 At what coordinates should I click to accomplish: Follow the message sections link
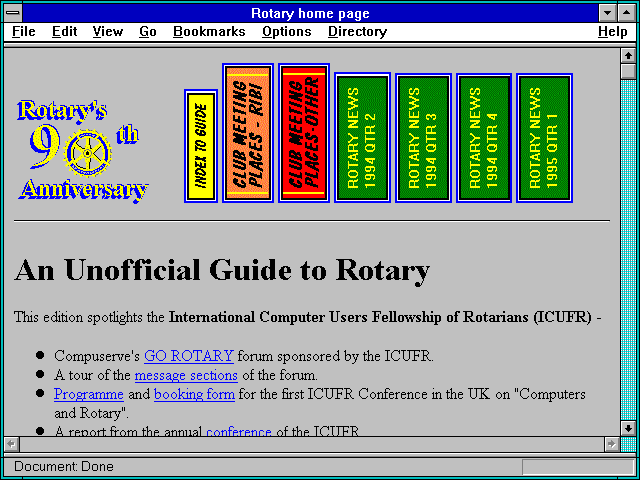[x=186, y=375]
